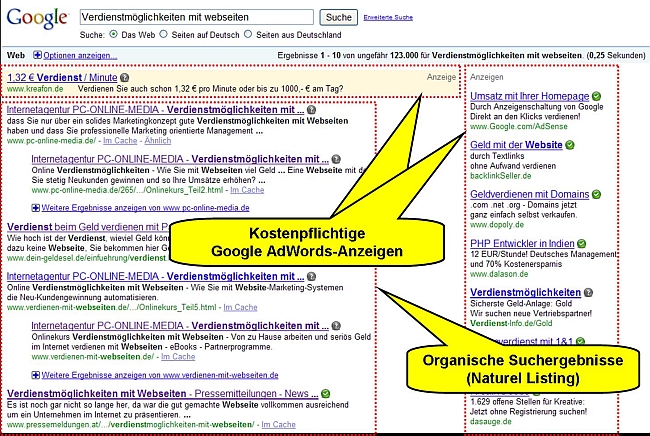This screenshot has width=650, height=436.
Task: Click 'www.dopoly.de' URL text
Action: tap(497, 225)
